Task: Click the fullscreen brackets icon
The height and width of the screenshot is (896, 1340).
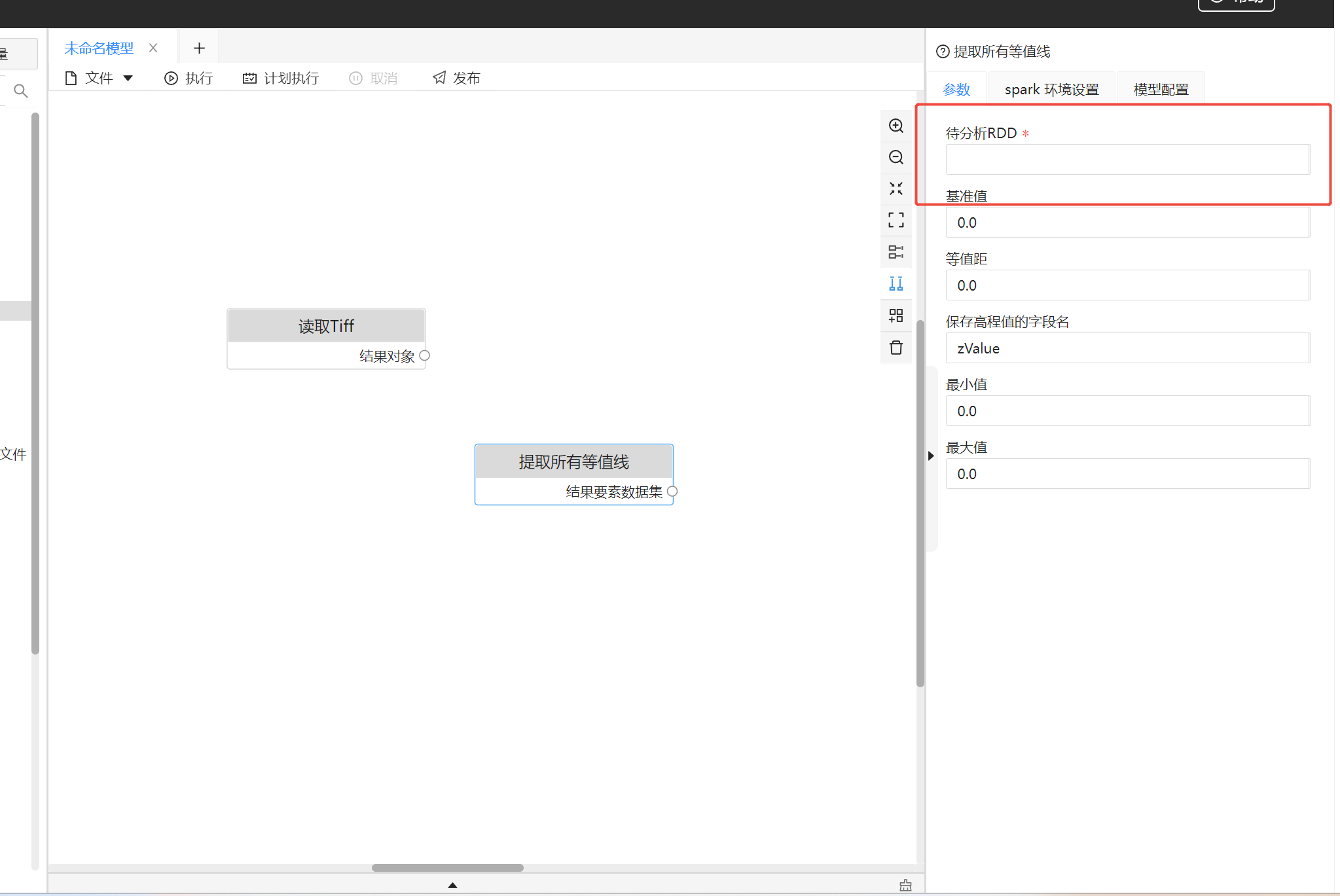Action: [896, 220]
